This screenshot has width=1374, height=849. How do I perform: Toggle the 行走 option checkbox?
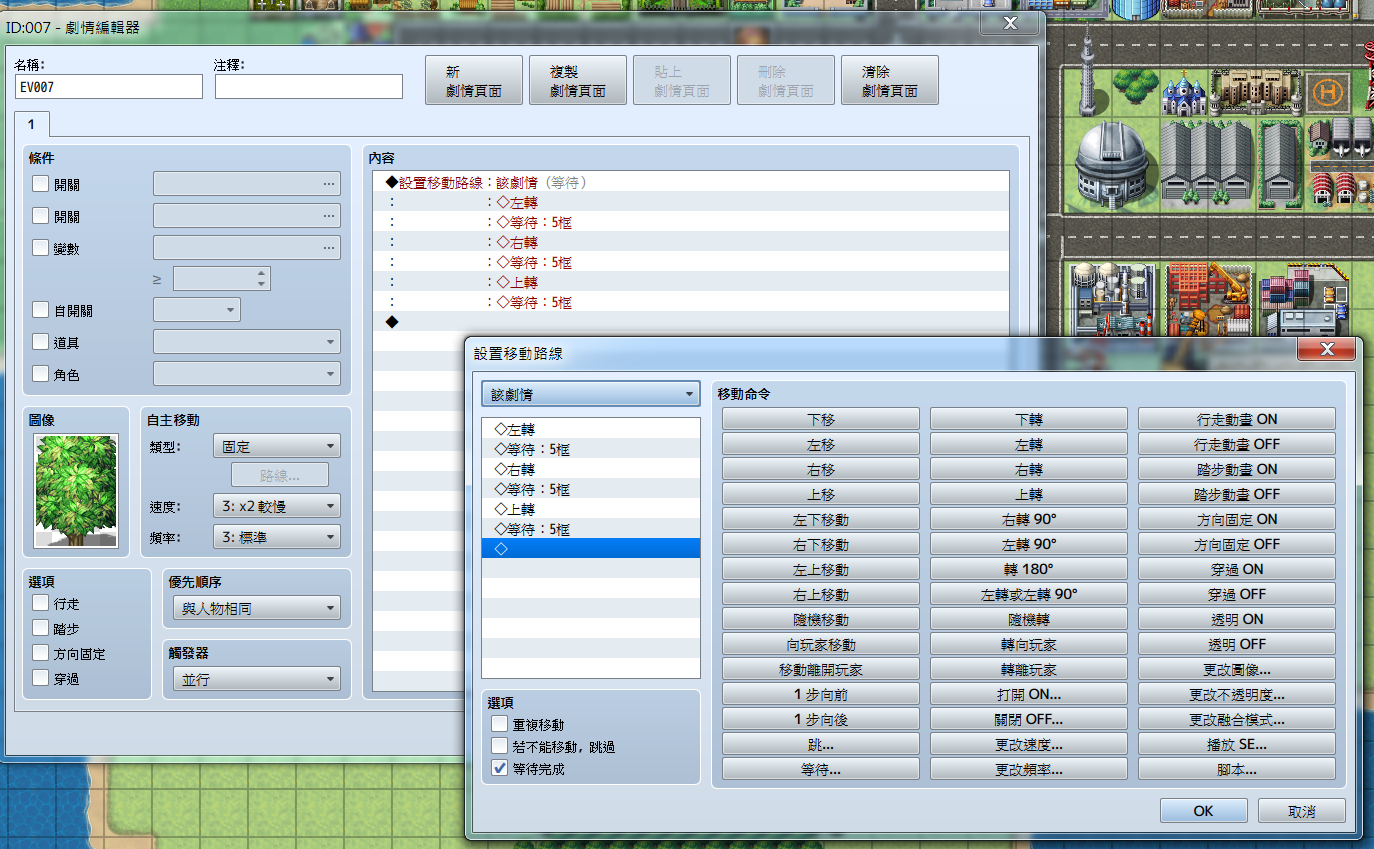tap(41, 603)
